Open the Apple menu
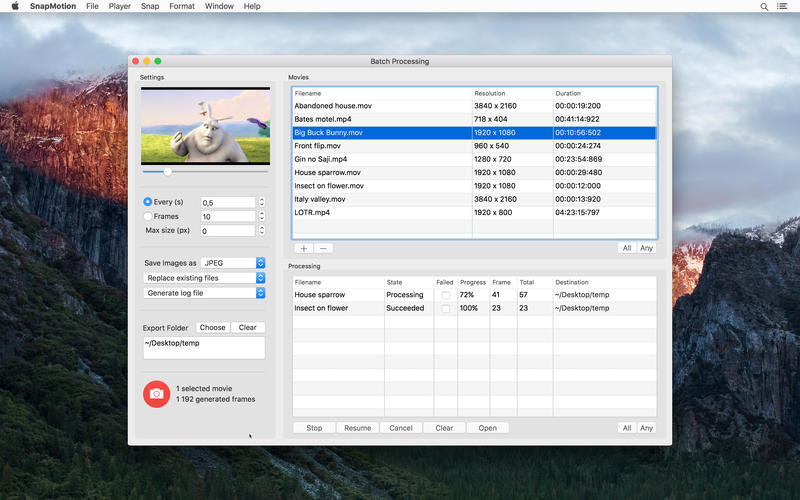The width and height of the screenshot is (800, 500). coord(13,6)
